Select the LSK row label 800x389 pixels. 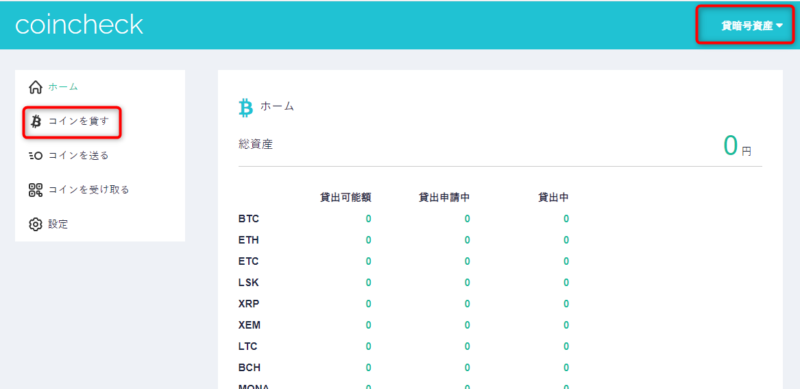point(248,283)
